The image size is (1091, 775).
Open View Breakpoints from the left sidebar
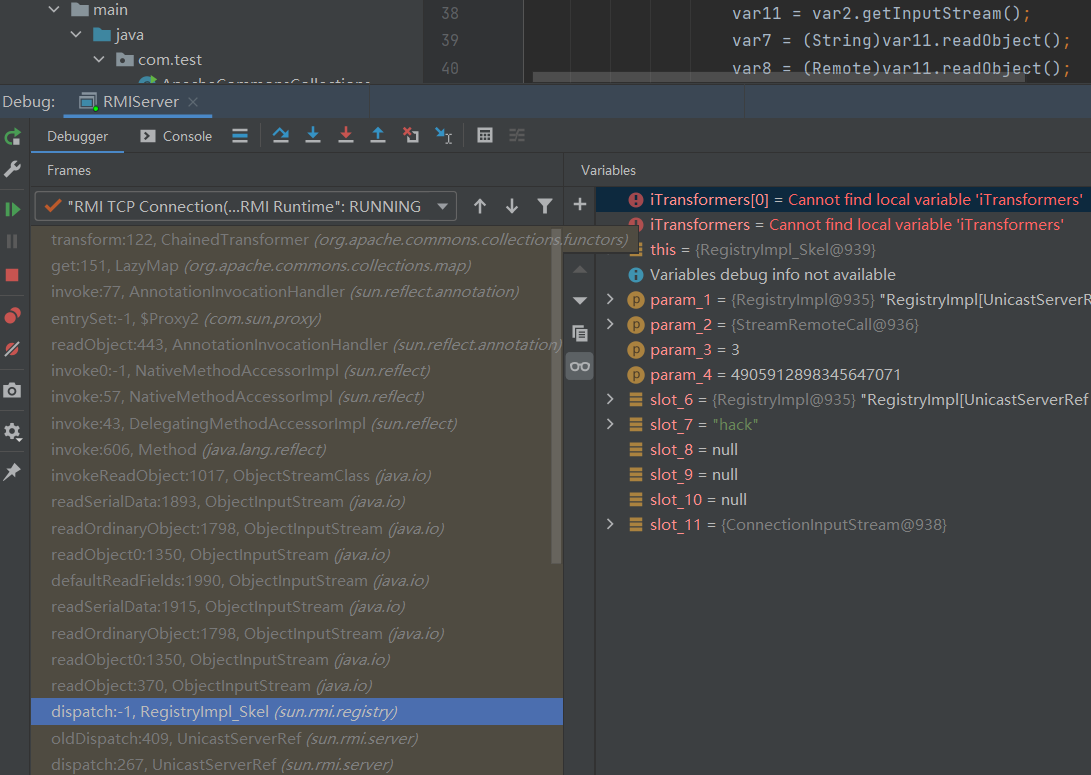13,316
